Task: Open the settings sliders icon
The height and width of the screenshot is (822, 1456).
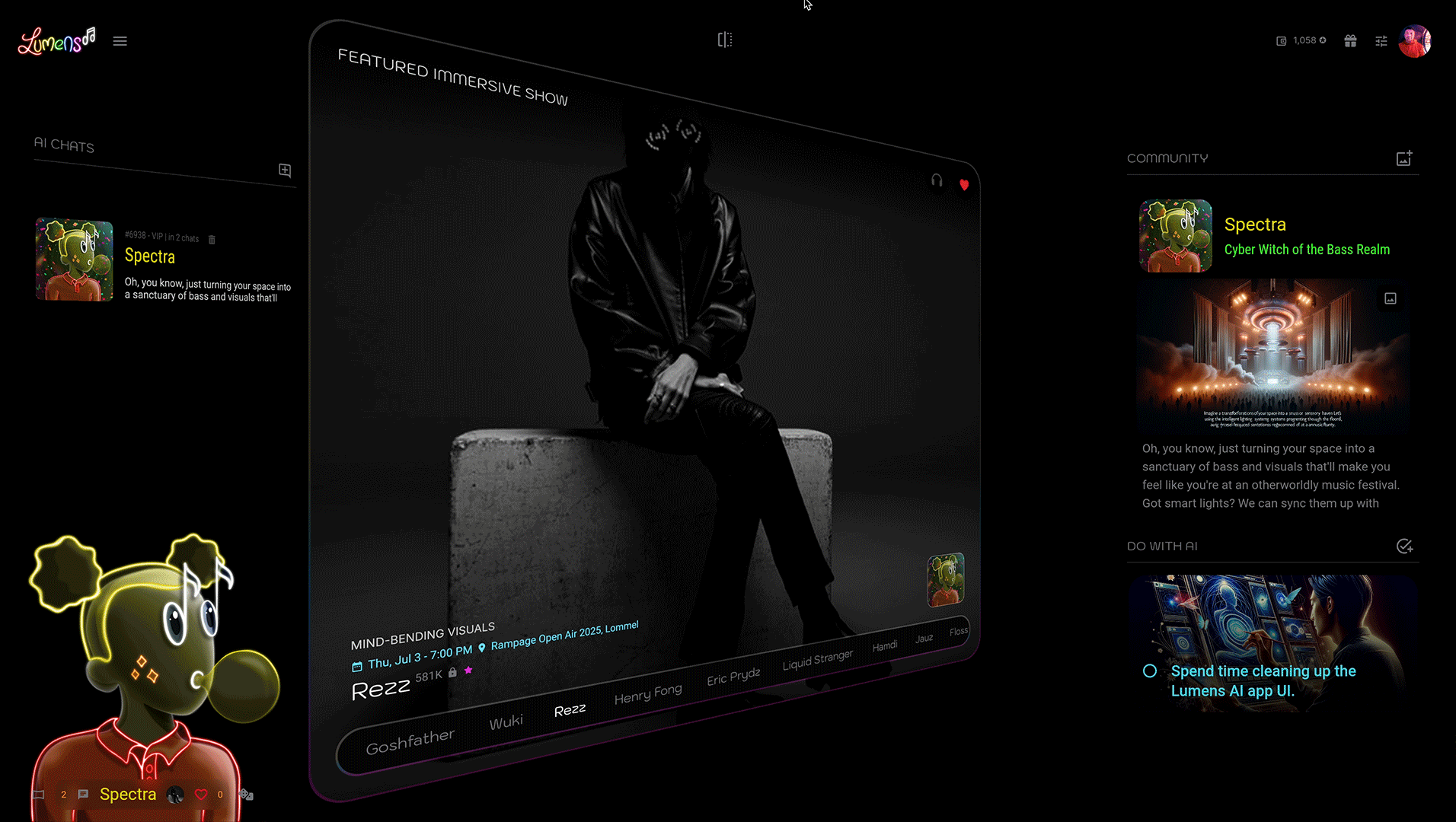Action: coord(1381,41)
